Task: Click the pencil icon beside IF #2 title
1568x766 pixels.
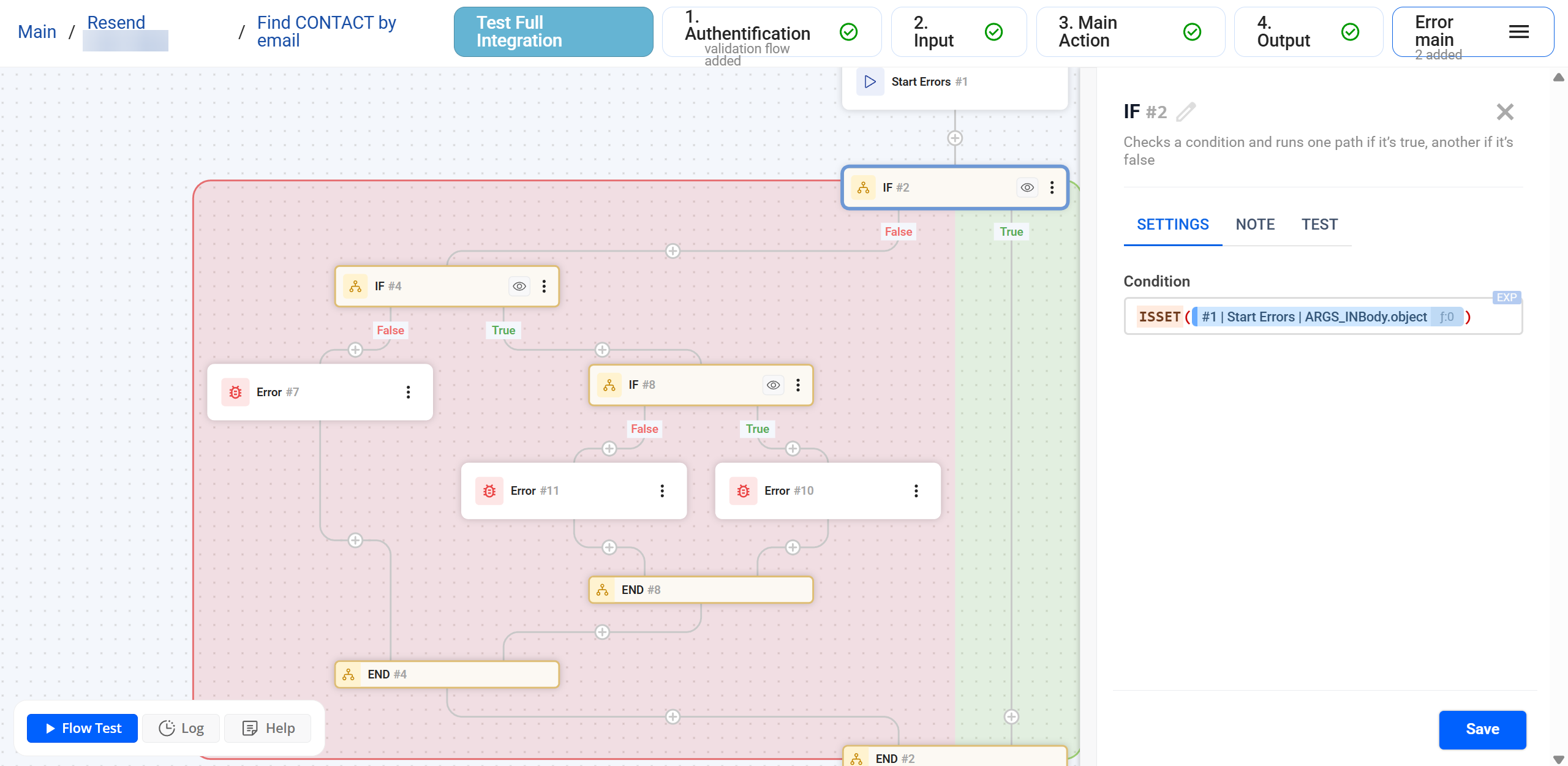Action: (1186, 112)
